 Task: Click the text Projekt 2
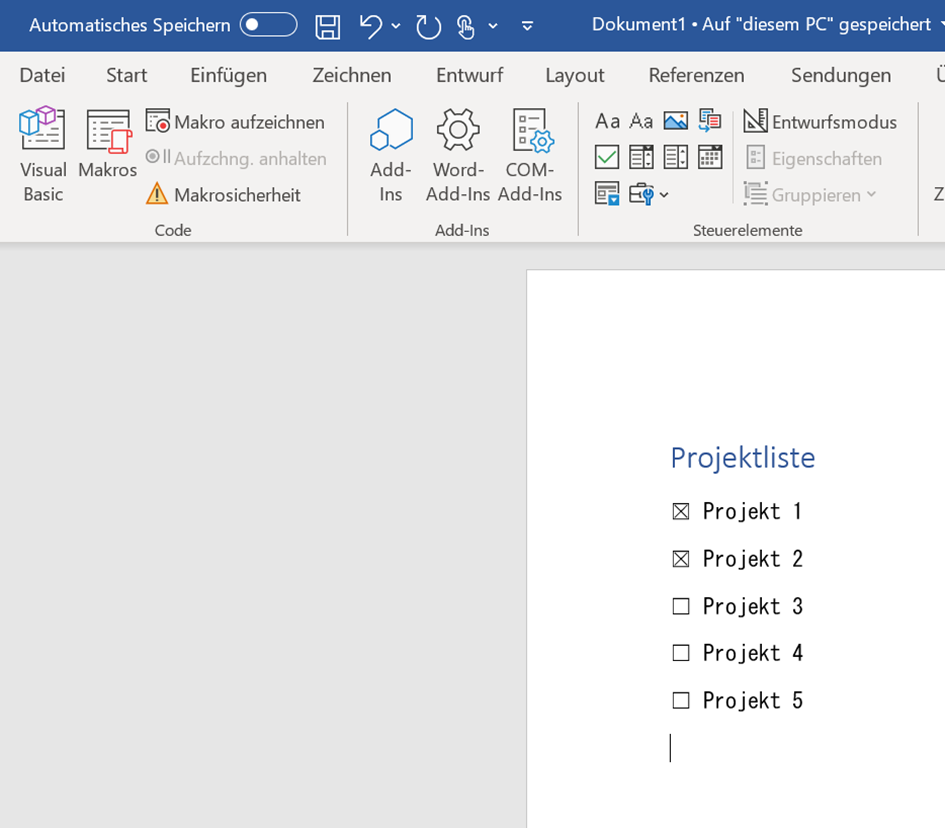coord(752,559)
